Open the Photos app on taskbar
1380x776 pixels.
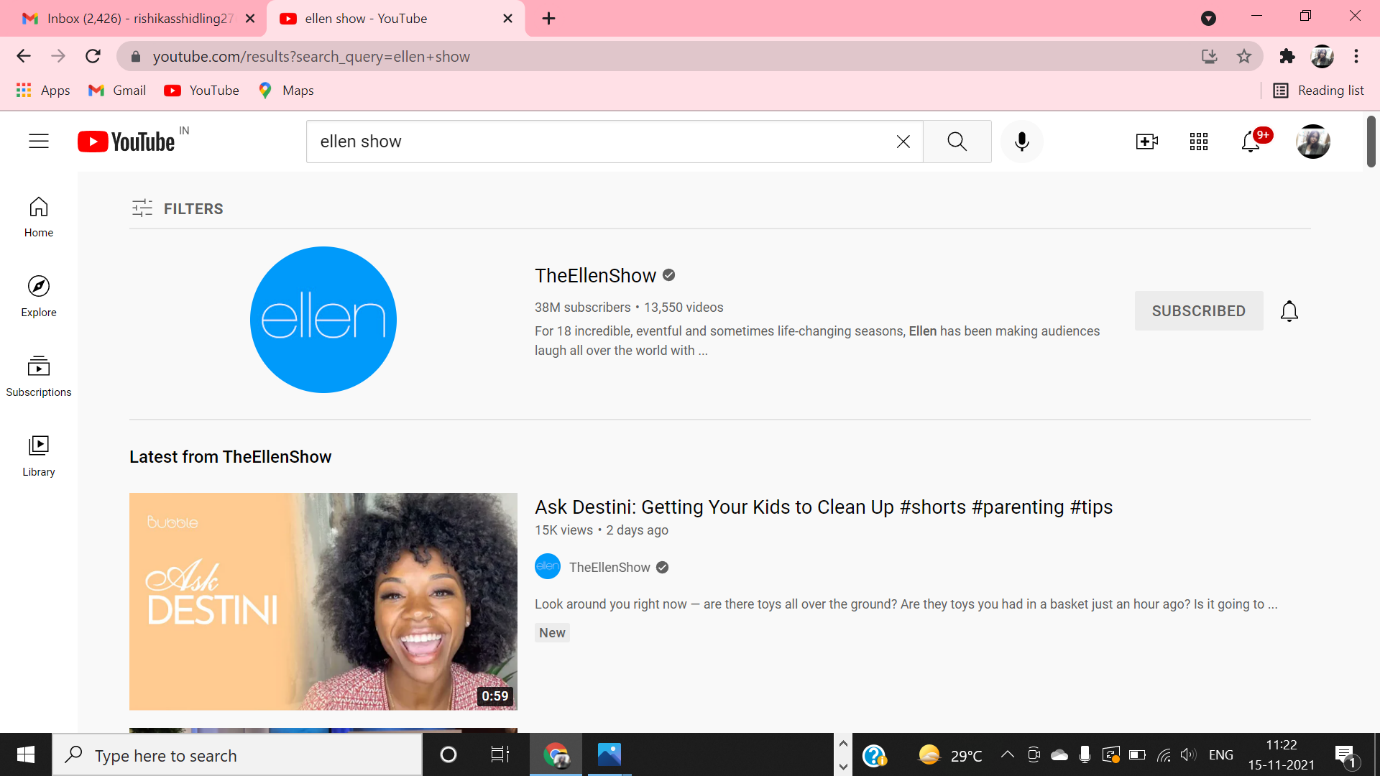click(609, 755)
